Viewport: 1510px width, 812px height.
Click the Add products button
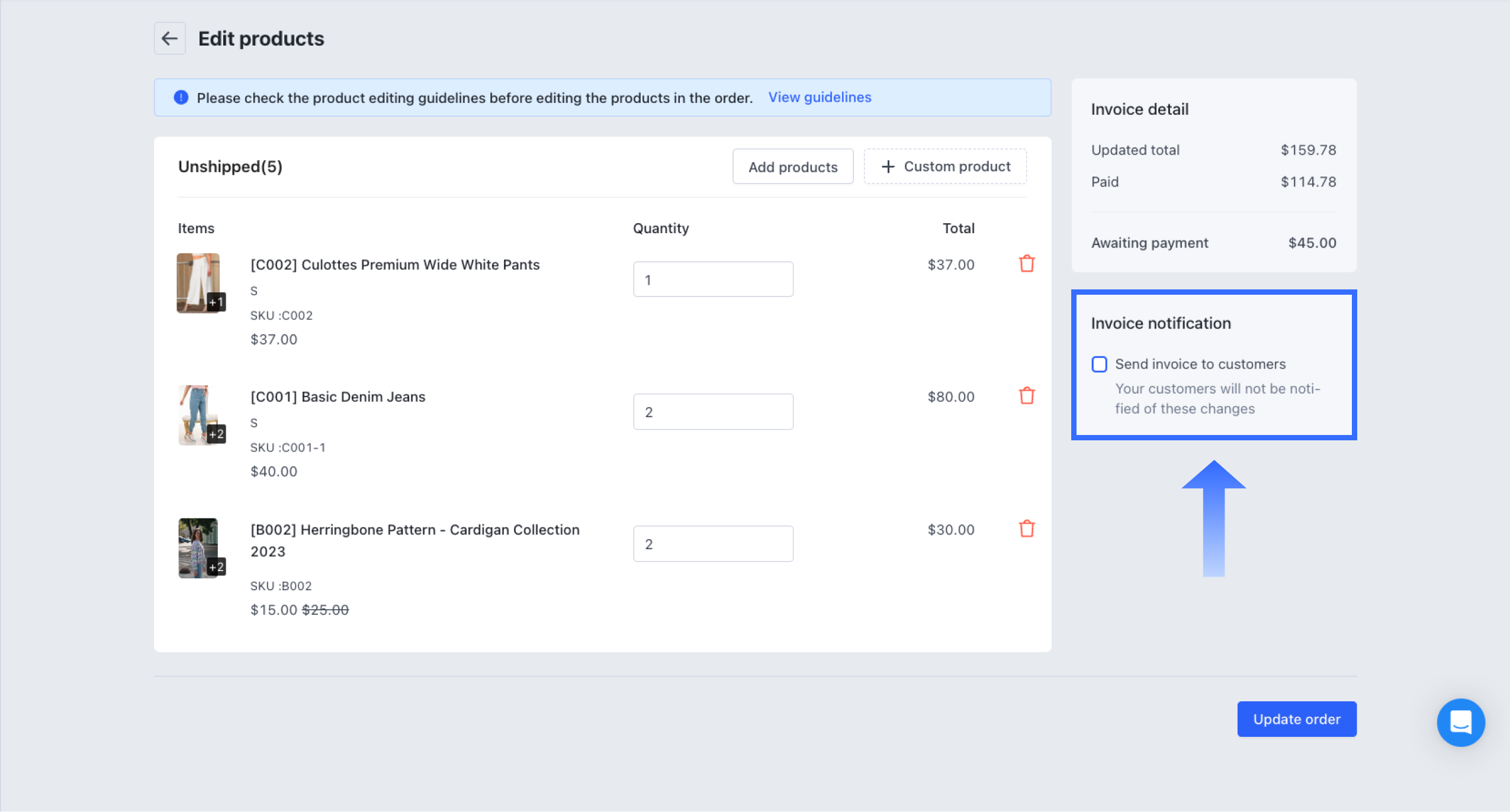[x=792, y=167]
